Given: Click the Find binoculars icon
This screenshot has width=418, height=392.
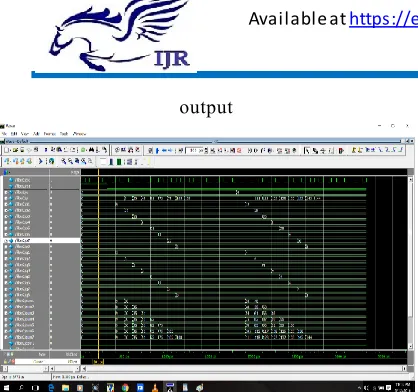Looking at the screenshot, I should point(91,150).
